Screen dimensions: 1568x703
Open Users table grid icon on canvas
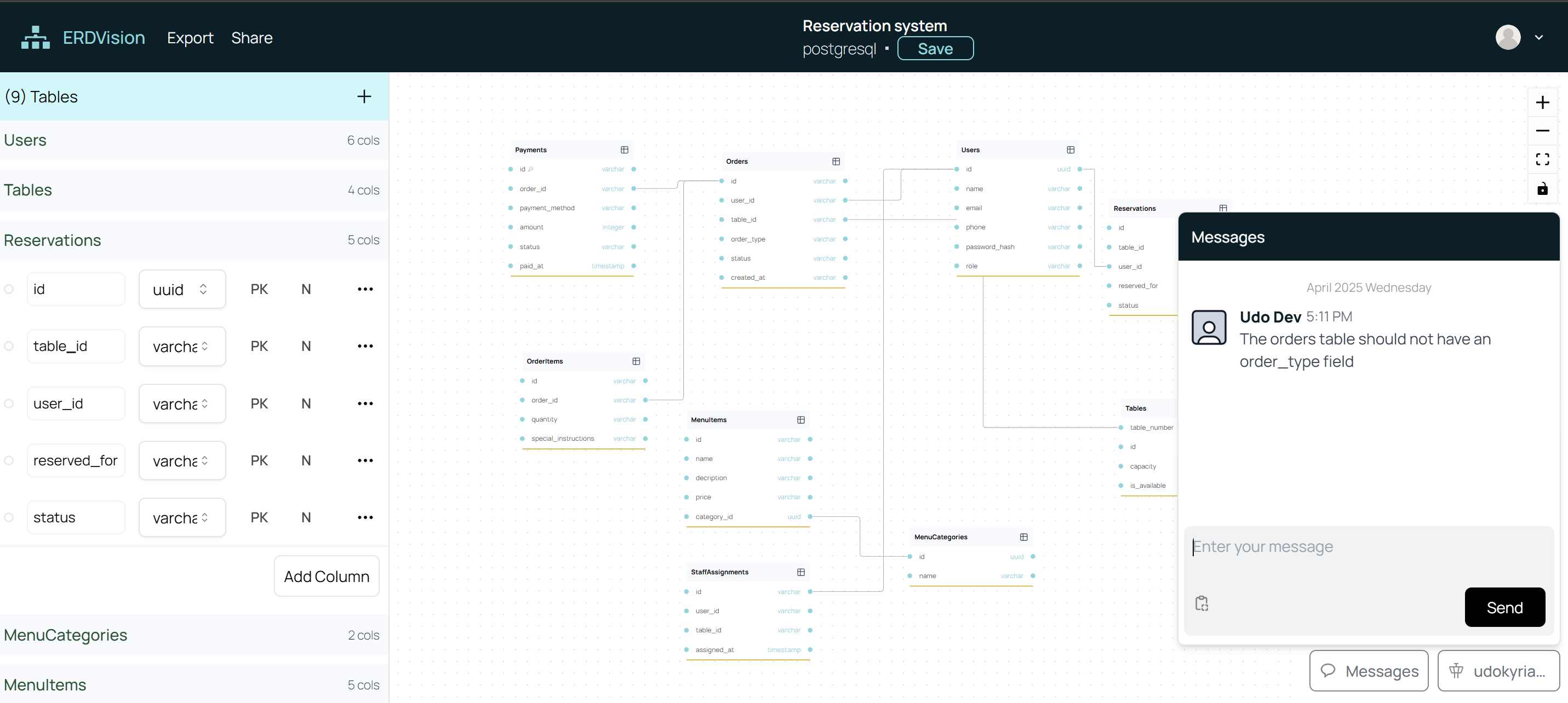pos(1070,149)
